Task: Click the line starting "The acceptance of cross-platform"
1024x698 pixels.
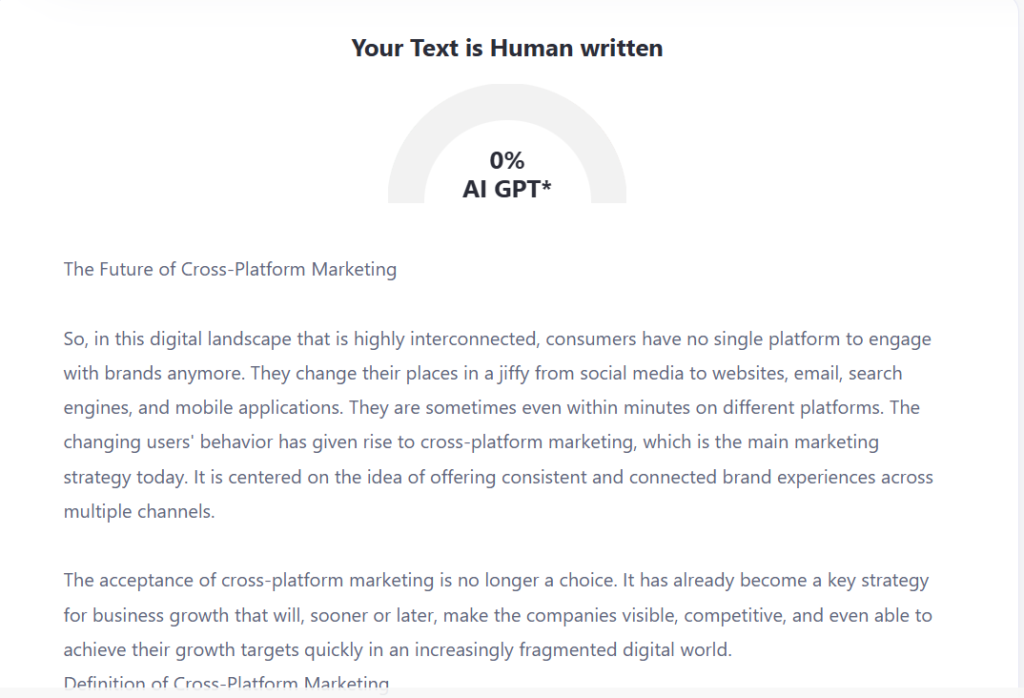Action: [x=496, y=580]
